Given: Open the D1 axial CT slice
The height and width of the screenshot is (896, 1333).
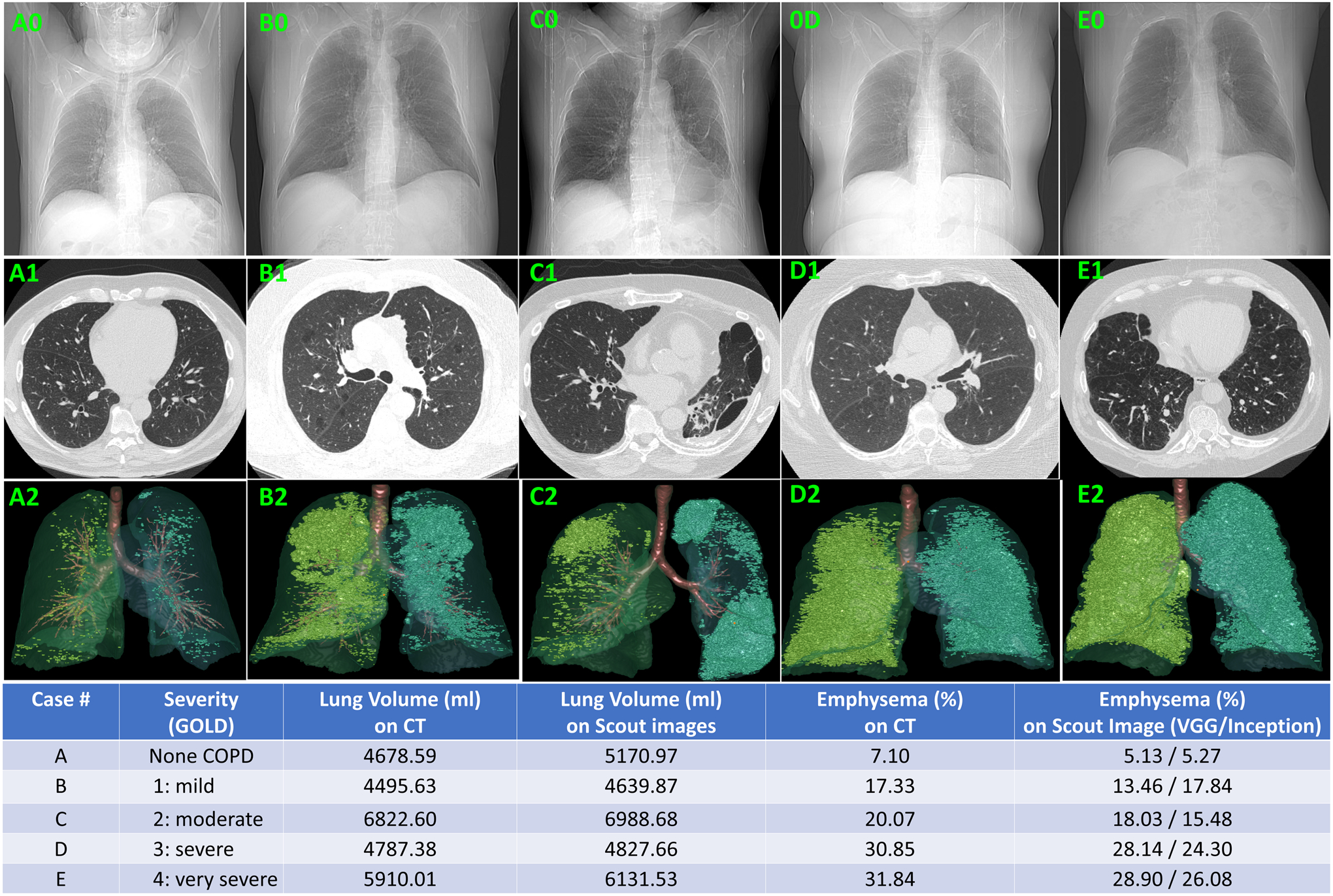Looking at the screenshot, I should [x=920, y=369].
